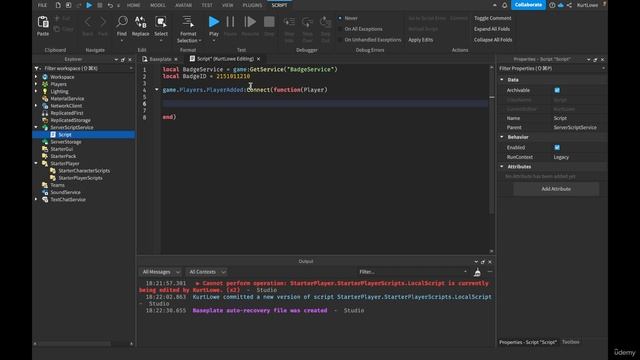
Task: Click the Add Attribute button
Action: [556, 189]
